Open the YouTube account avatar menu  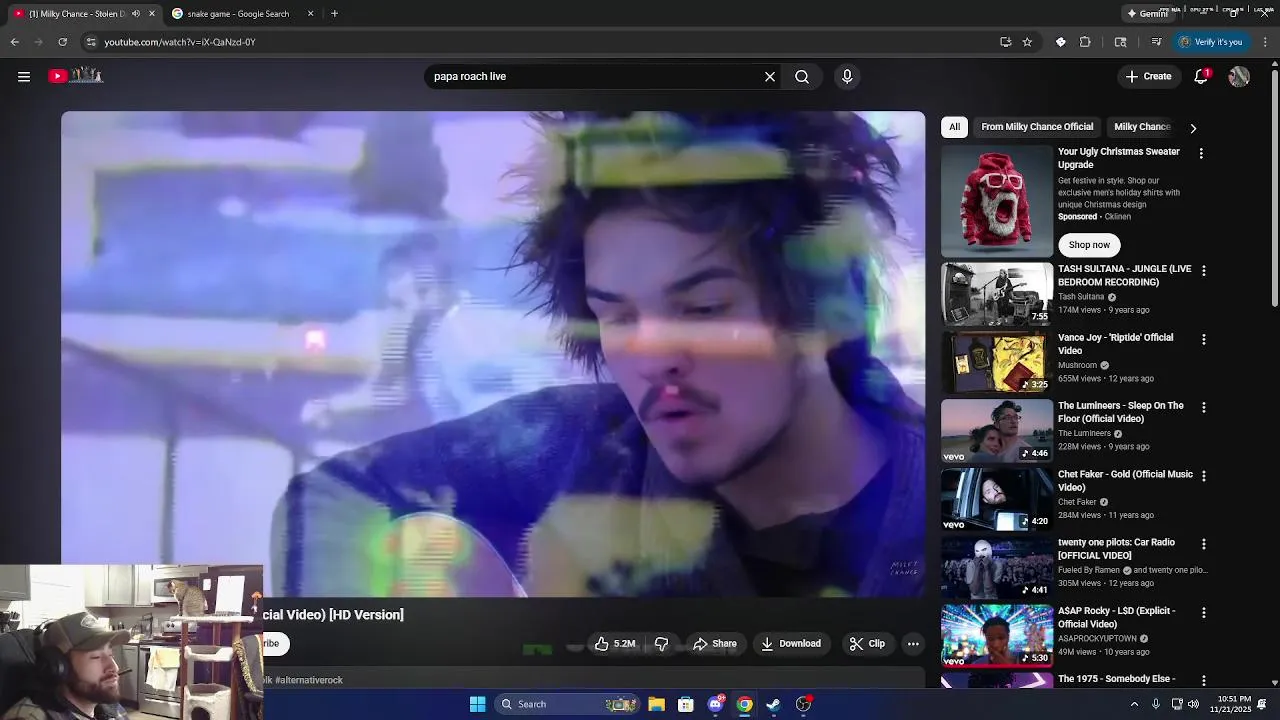[1239, 76]
